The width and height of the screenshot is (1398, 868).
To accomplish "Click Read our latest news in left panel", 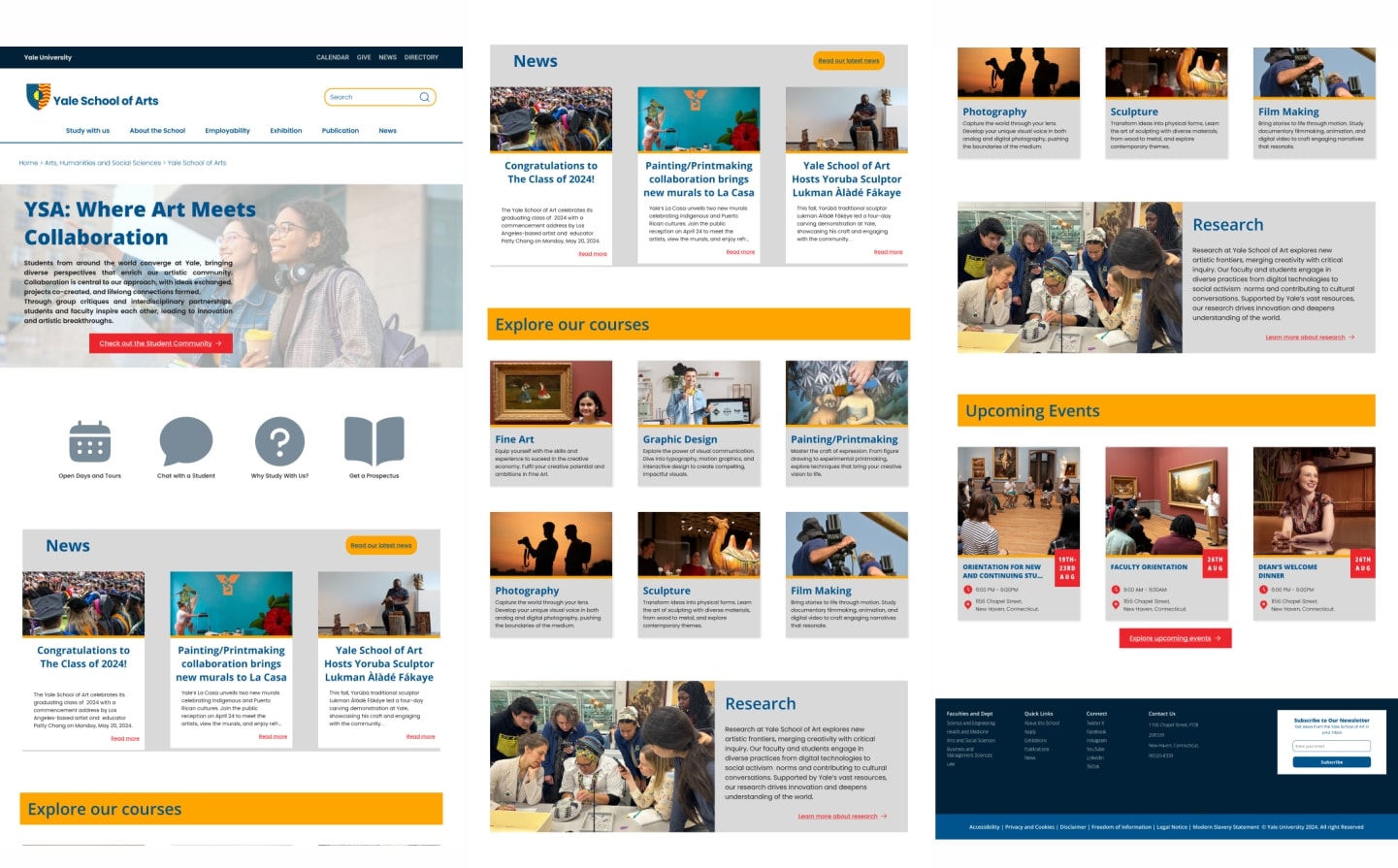I will coord(381,545).
